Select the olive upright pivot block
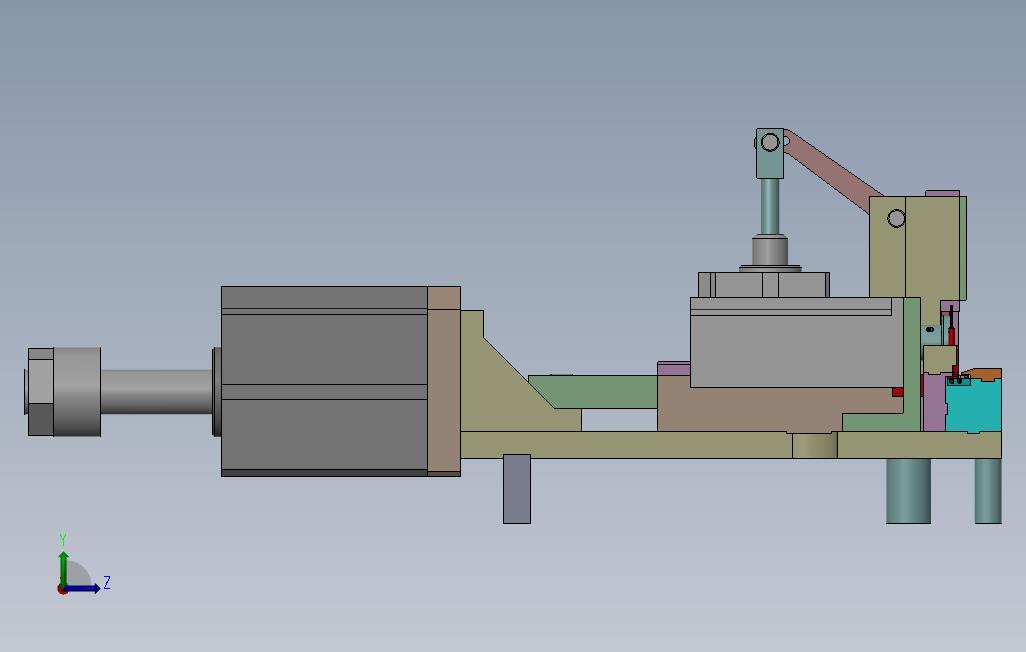This screenshot has height=652, width=1026. point(916,247)
